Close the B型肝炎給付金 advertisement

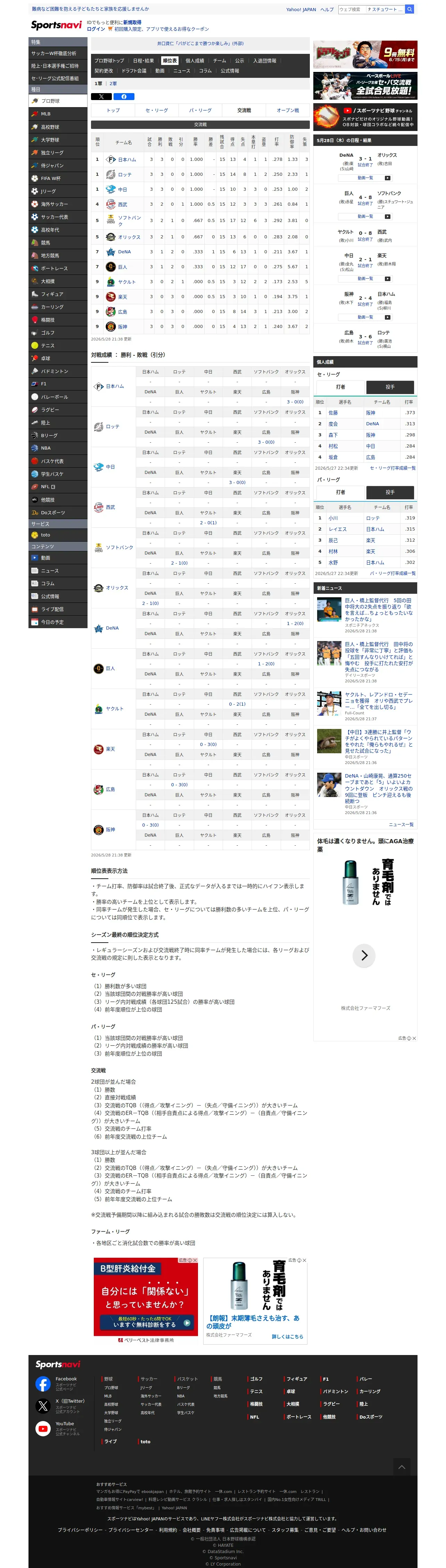tap(195, 1261)
